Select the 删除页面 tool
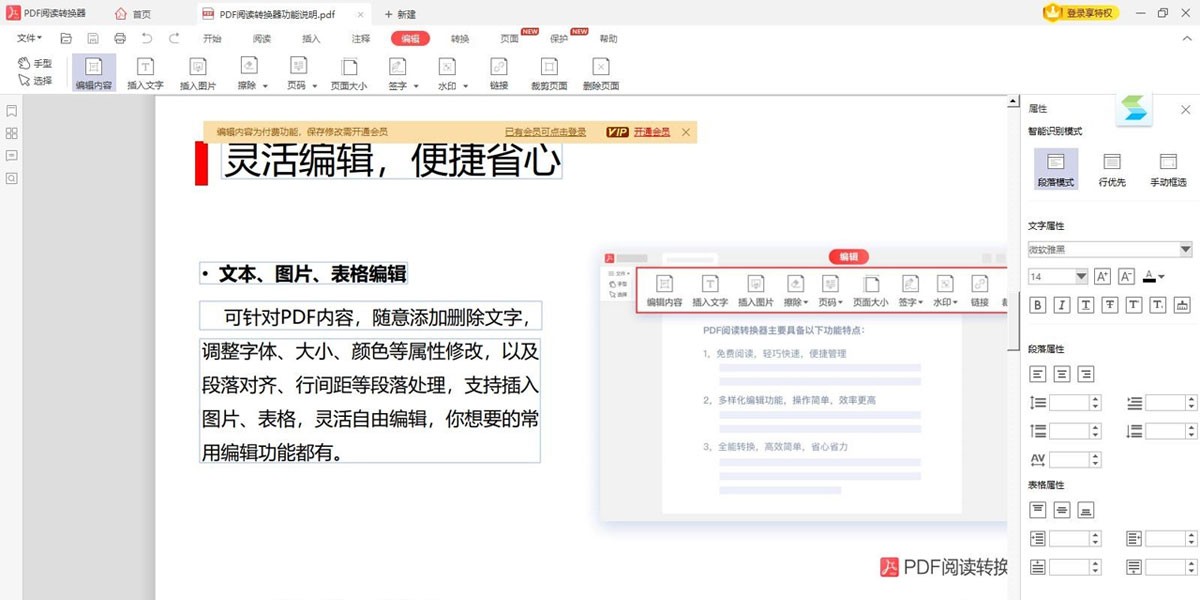1200x600 pixels. pyautogui.click(x=600, y=70)
